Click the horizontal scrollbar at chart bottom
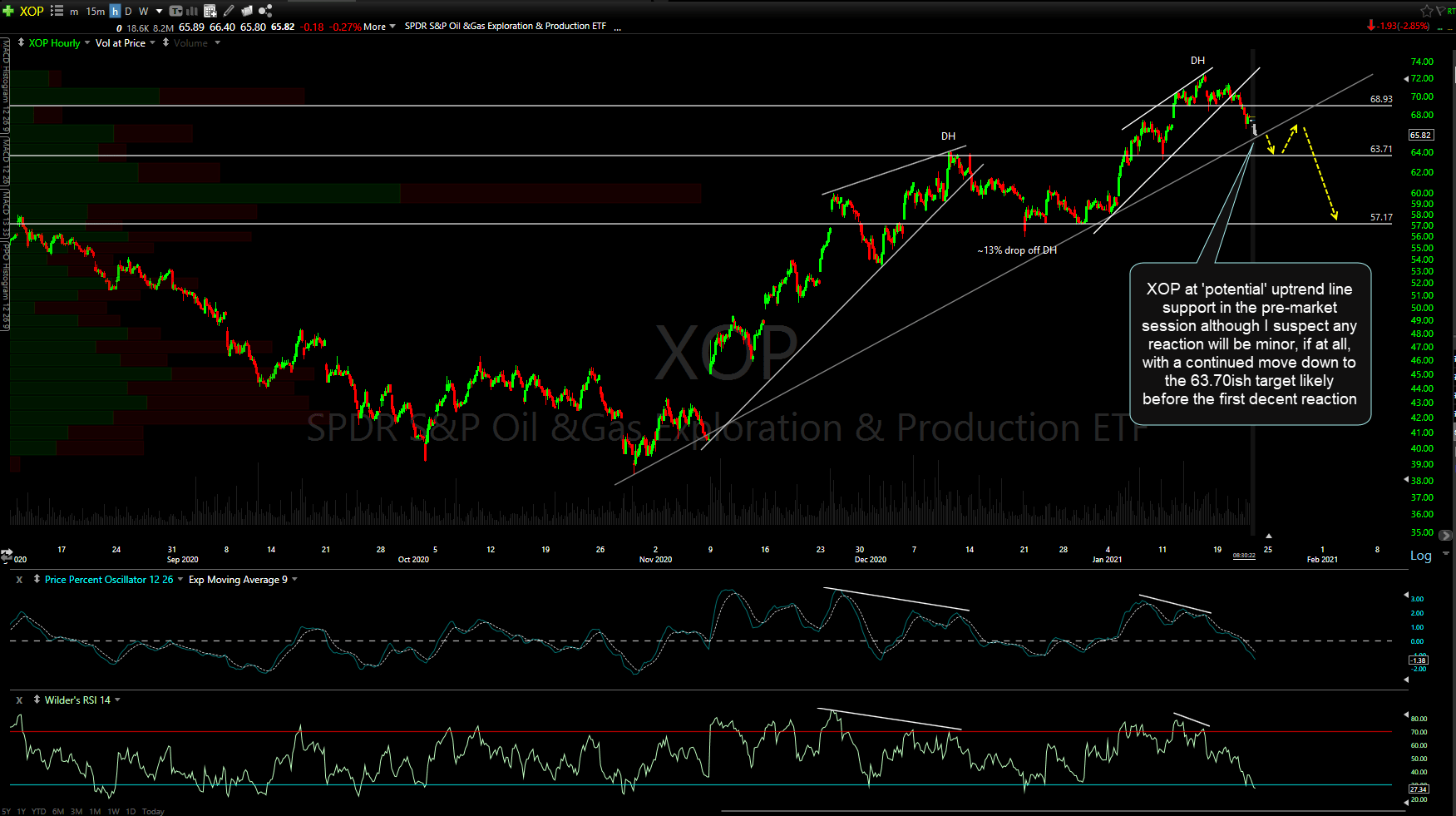Screen dimensions: 1456x816 point(1063,811)
